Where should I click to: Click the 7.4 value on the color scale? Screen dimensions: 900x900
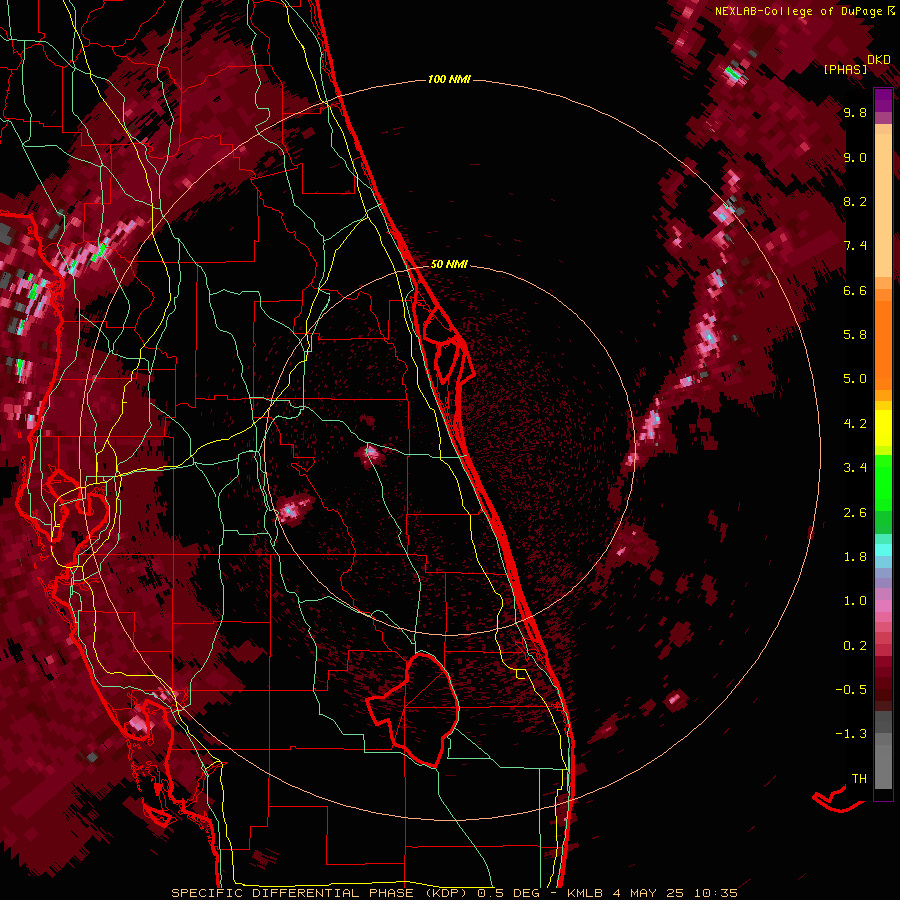[855, 246]
